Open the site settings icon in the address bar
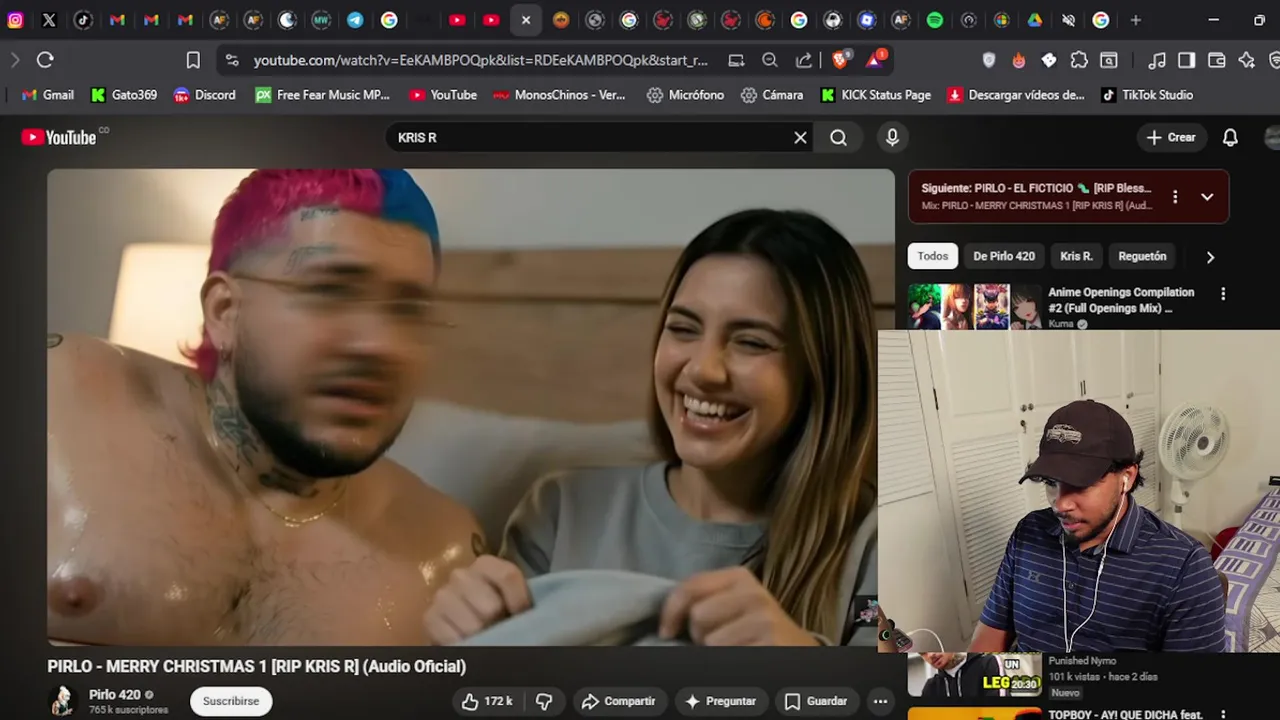This screenshot has height=720, width=1280. [232, 60]
